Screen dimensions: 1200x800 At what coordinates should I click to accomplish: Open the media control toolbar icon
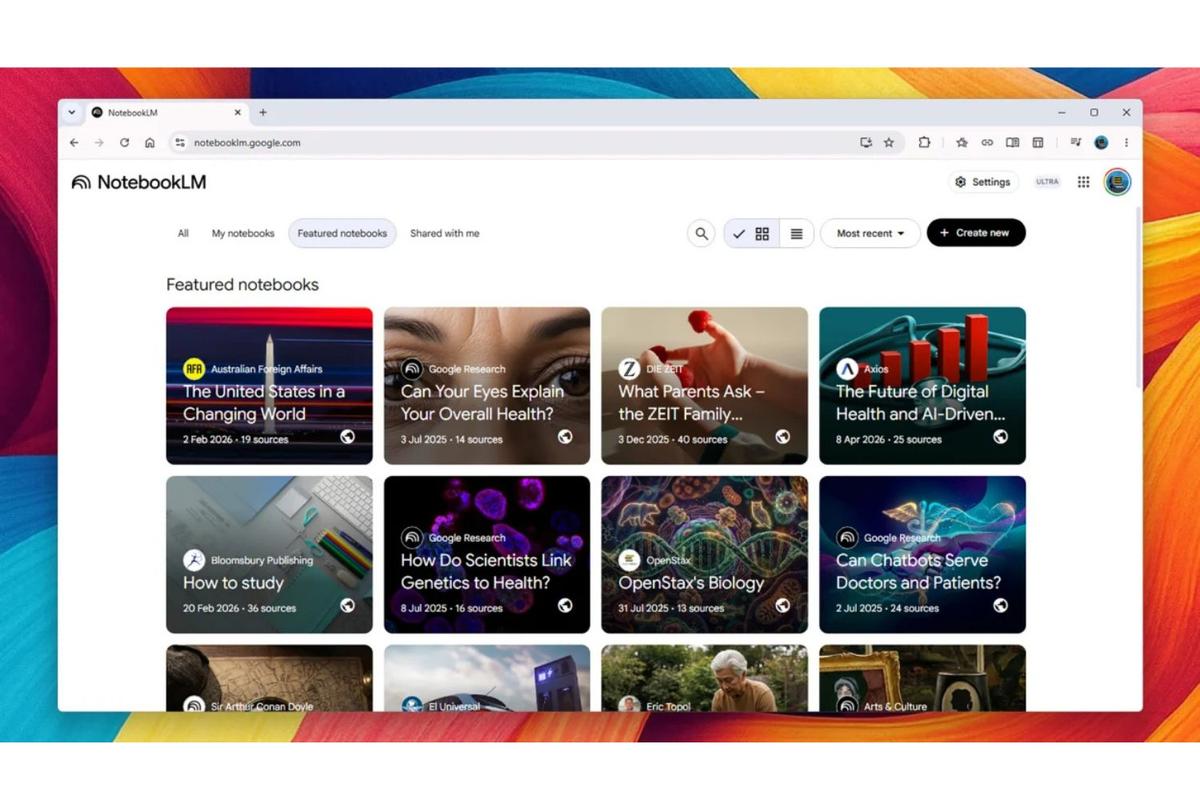(1075, 143)
